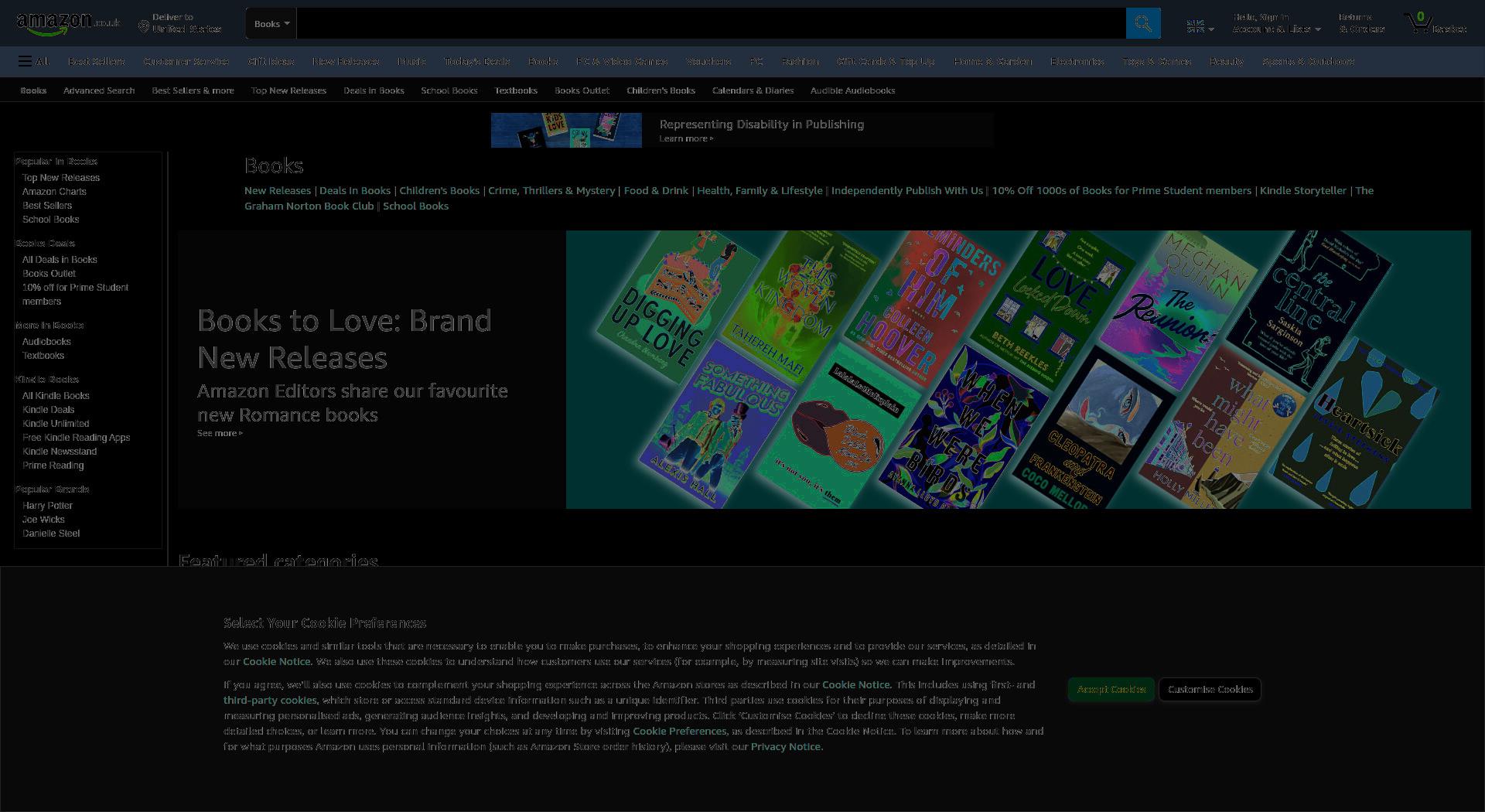Open Joe Wicks popular brand
The image size is (1485, 812).
pos(43,520)
